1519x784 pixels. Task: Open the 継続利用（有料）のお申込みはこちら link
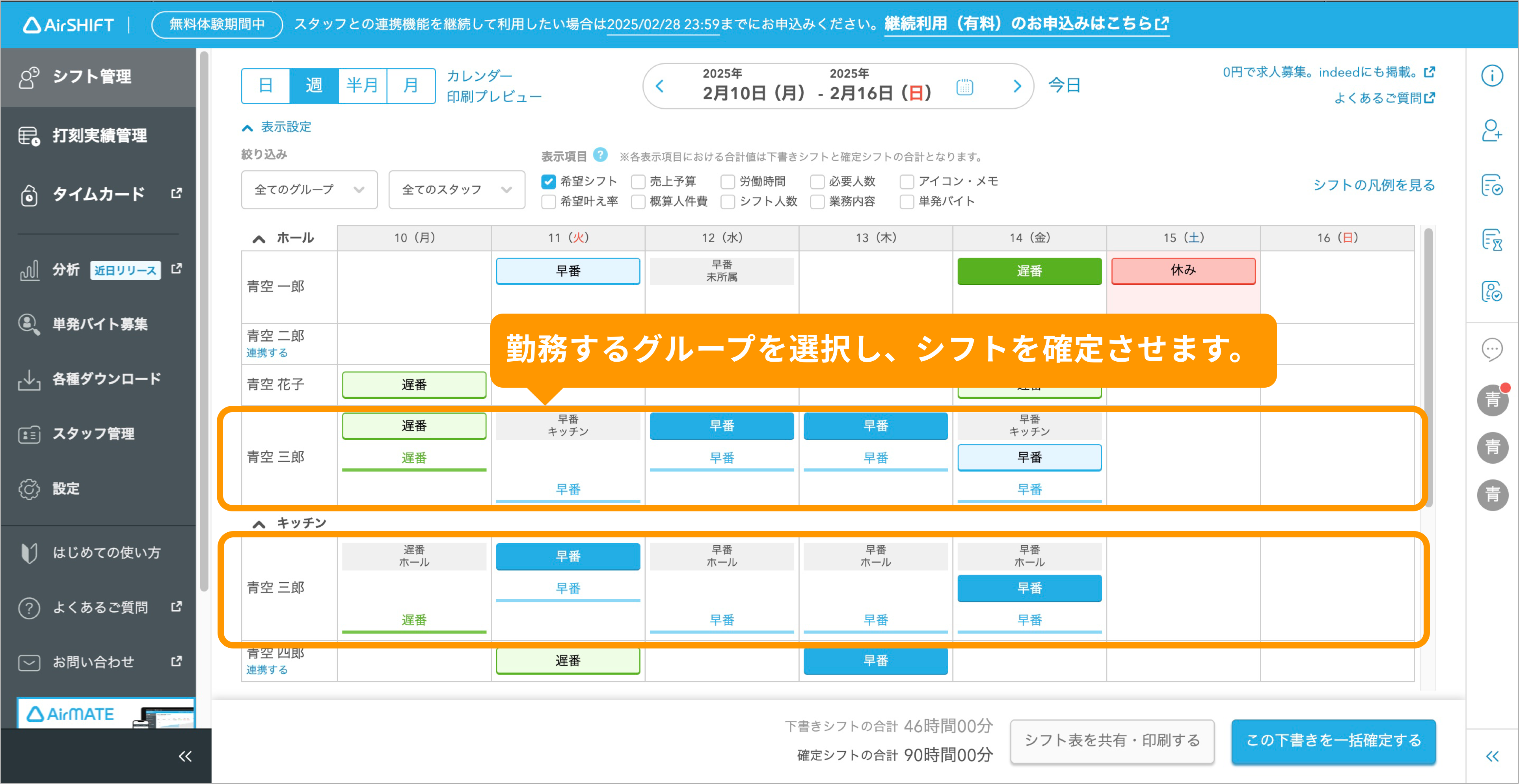[x=1027, y=24]
